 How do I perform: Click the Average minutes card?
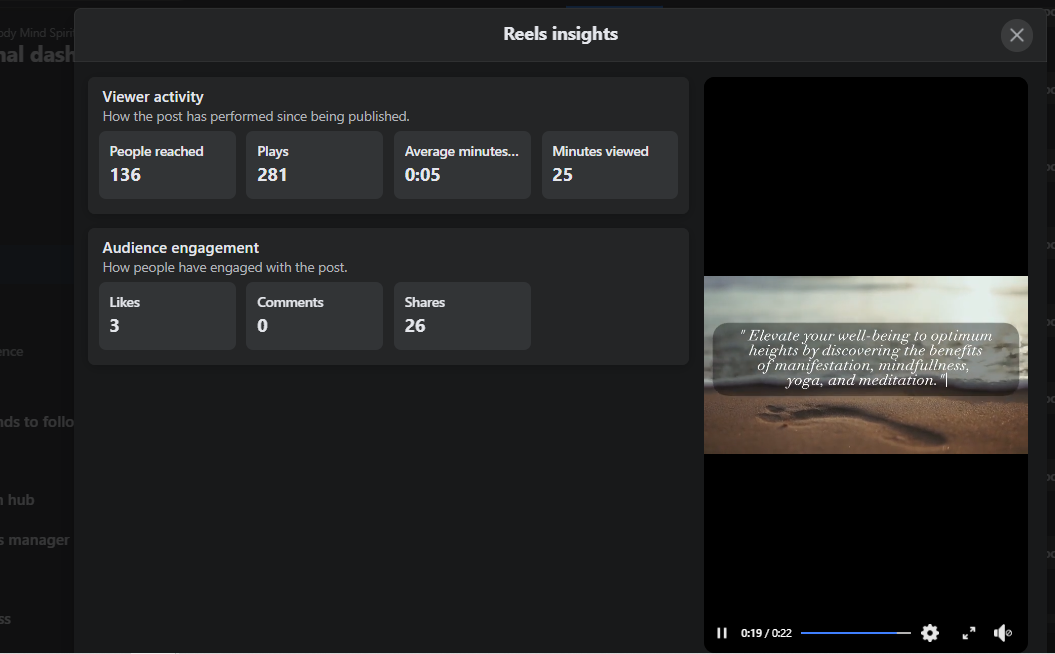point(462,165)
